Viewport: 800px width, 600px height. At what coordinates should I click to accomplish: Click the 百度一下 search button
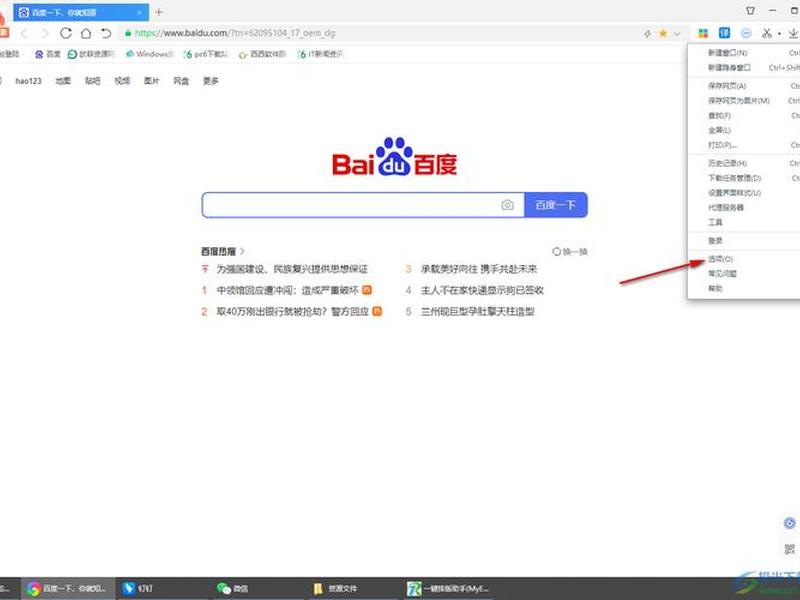click(x=556, y=205)
